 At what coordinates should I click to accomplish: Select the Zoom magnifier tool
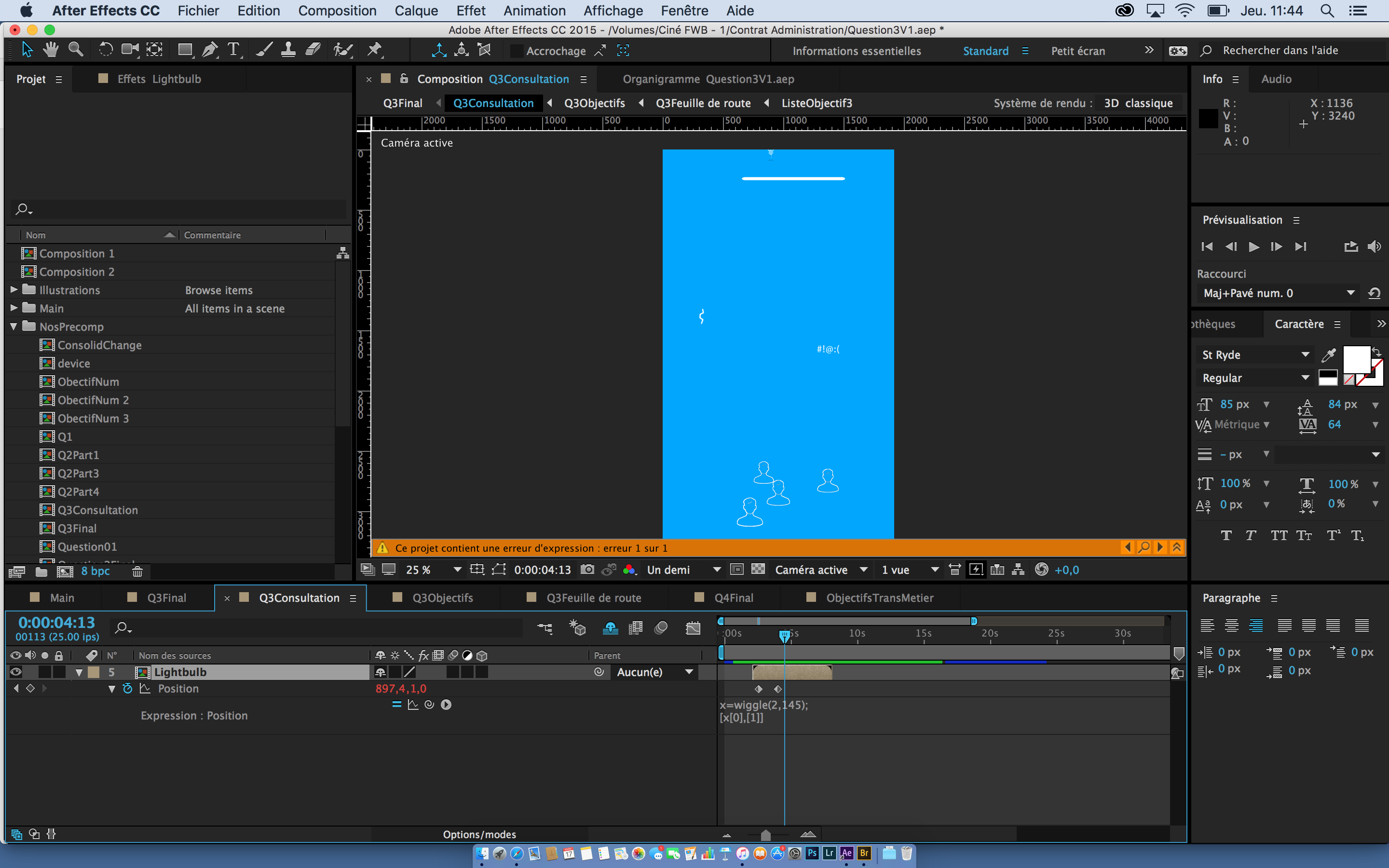[x=76, y=51]
